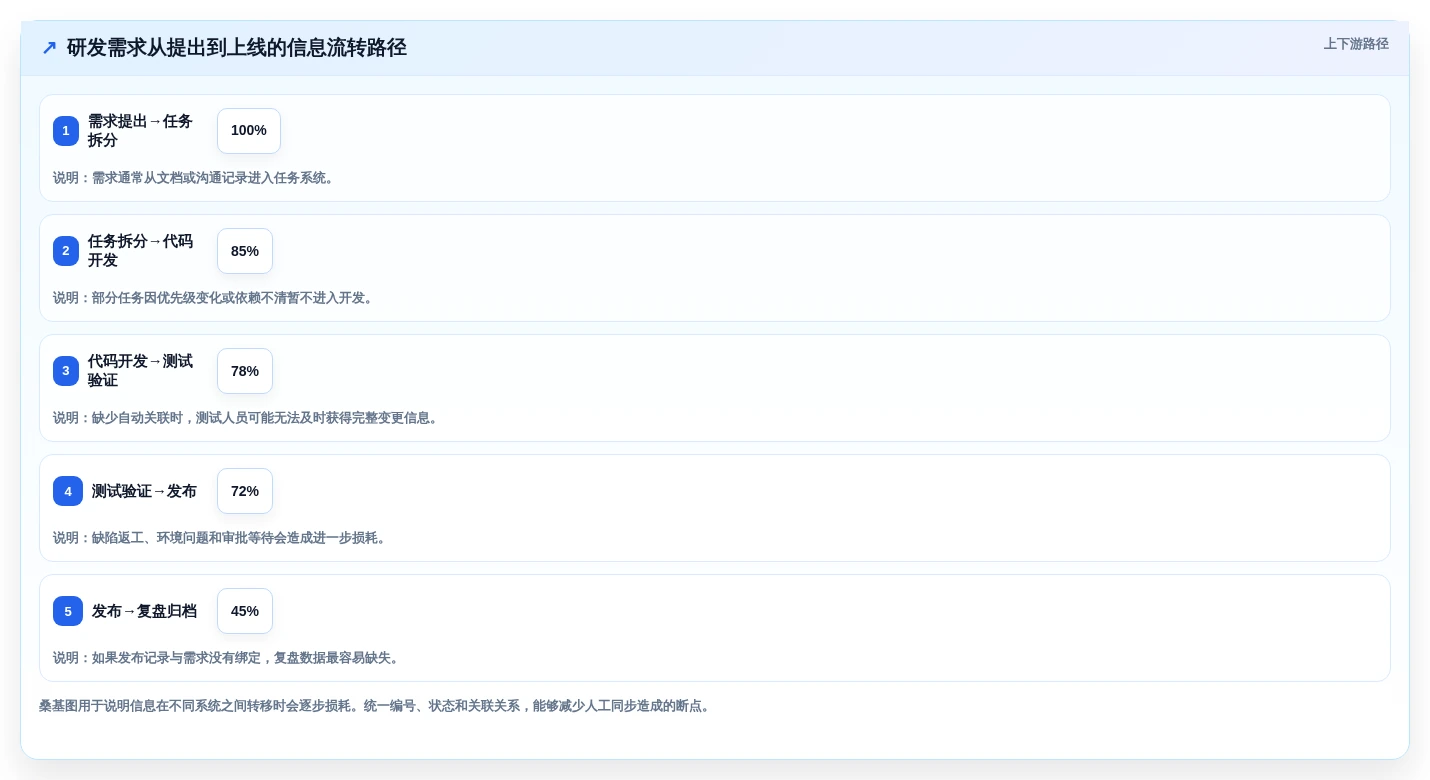Screen dimensions: 1430x780
Task: Click the 72% value box
Action: pyautogui.click(x=245, y=491)
